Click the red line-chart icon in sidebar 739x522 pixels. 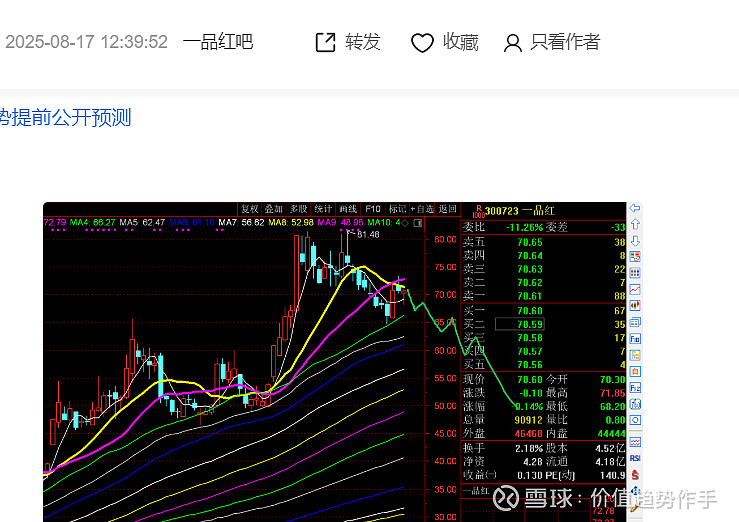coord(635,289)
